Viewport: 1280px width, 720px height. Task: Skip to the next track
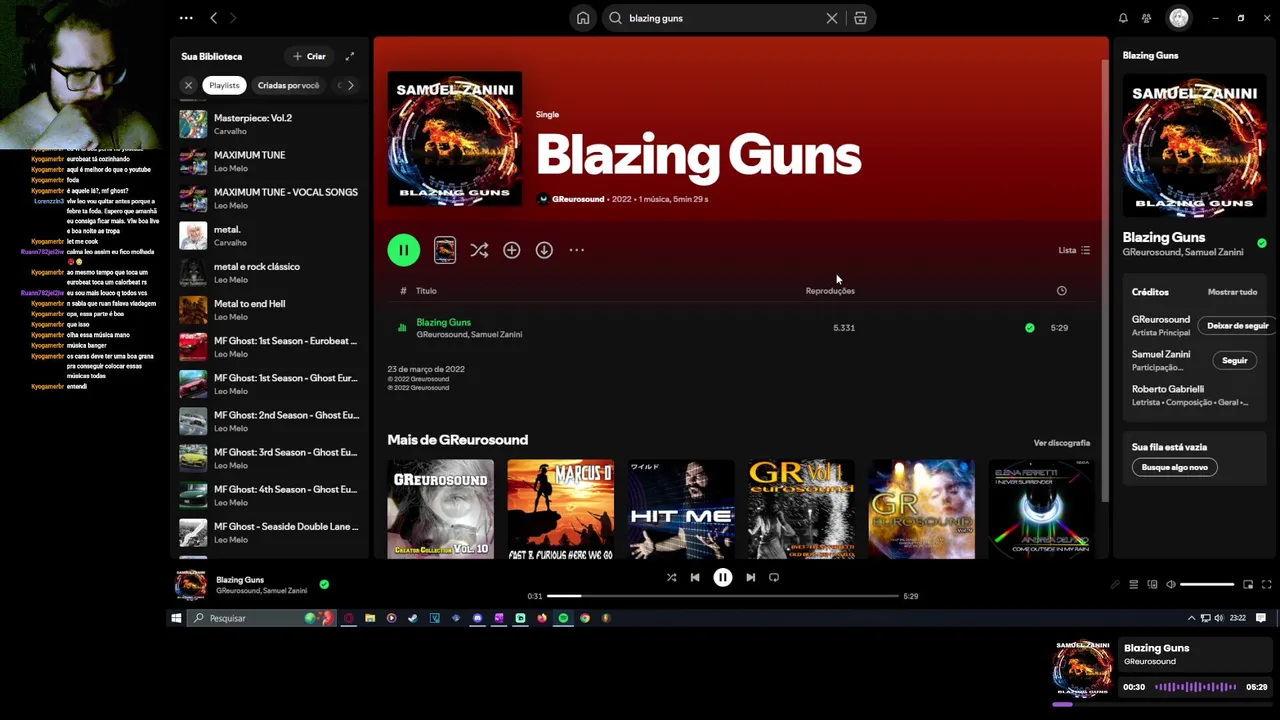[750, 577]
